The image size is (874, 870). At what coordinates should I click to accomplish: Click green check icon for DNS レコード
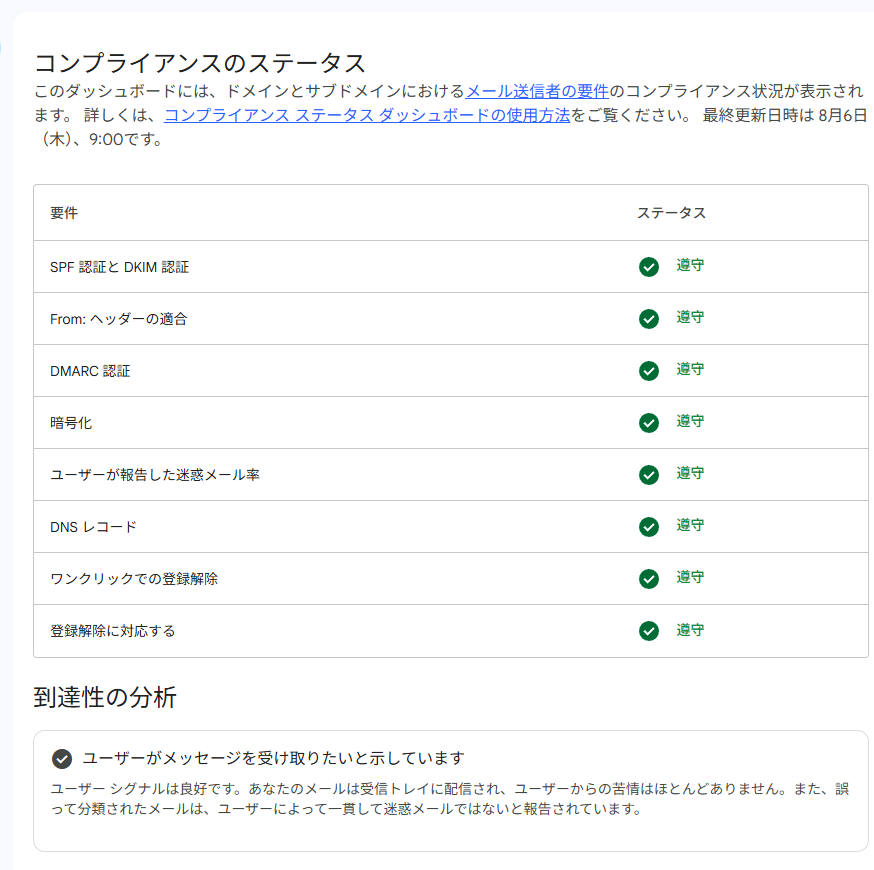[649, 527]
